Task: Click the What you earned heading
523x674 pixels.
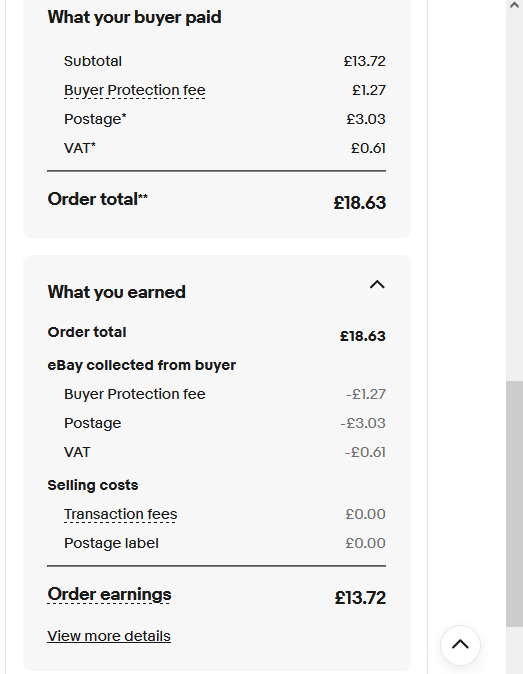Action: [x=116, y=292]
